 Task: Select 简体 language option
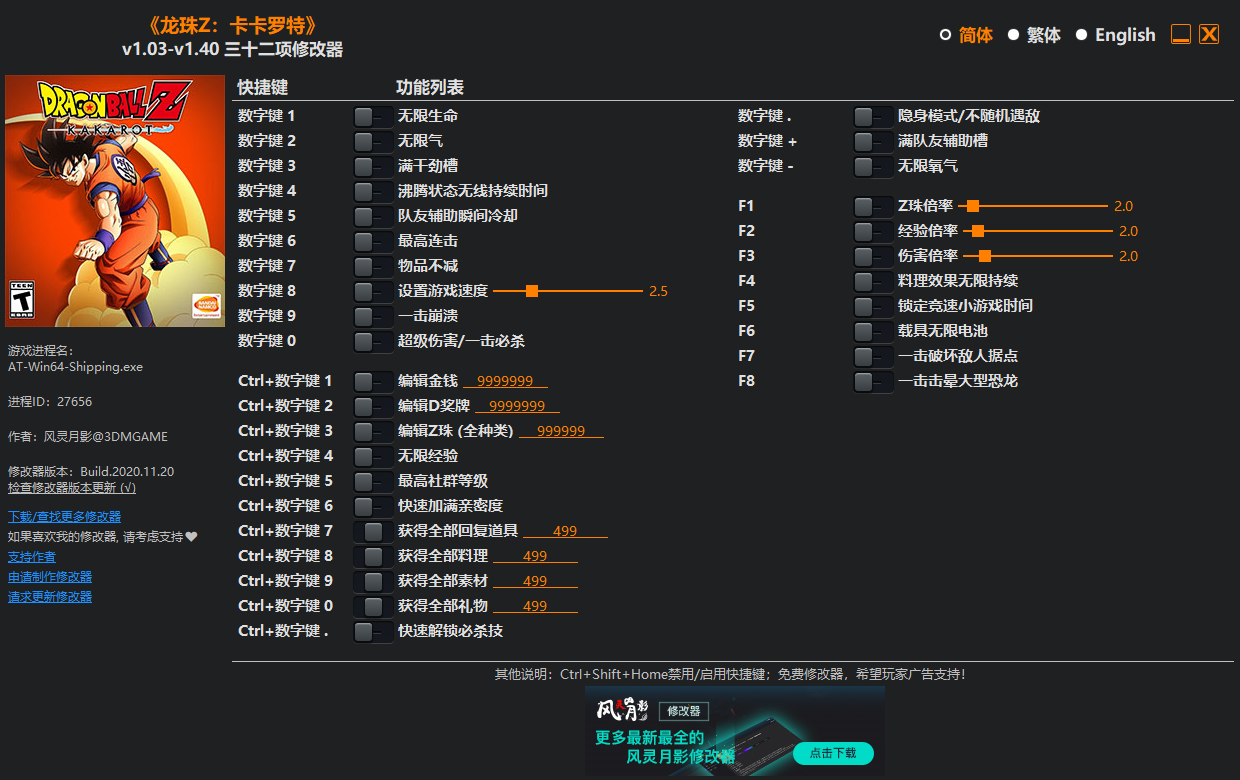[974, 34]
